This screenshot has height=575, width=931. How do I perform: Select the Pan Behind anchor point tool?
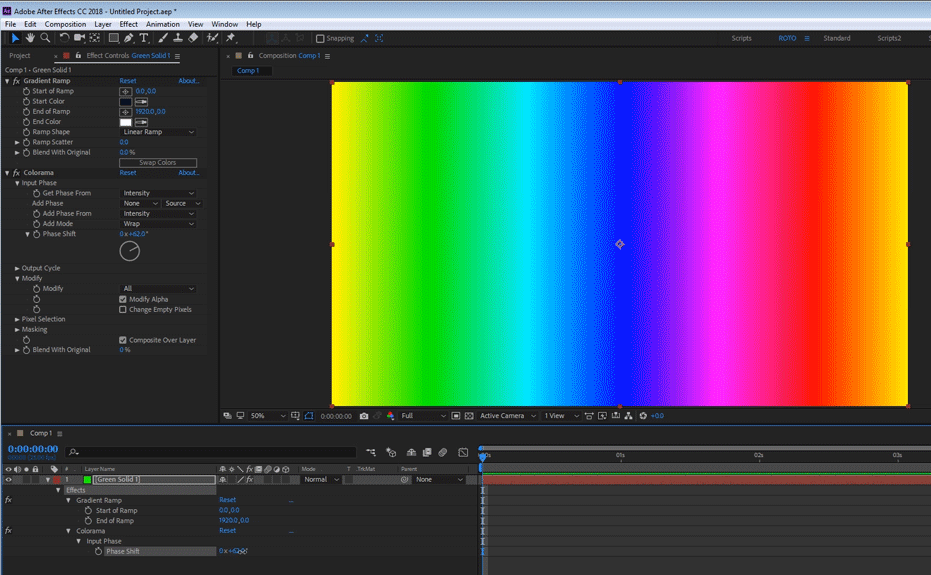[x=94, y=38]
